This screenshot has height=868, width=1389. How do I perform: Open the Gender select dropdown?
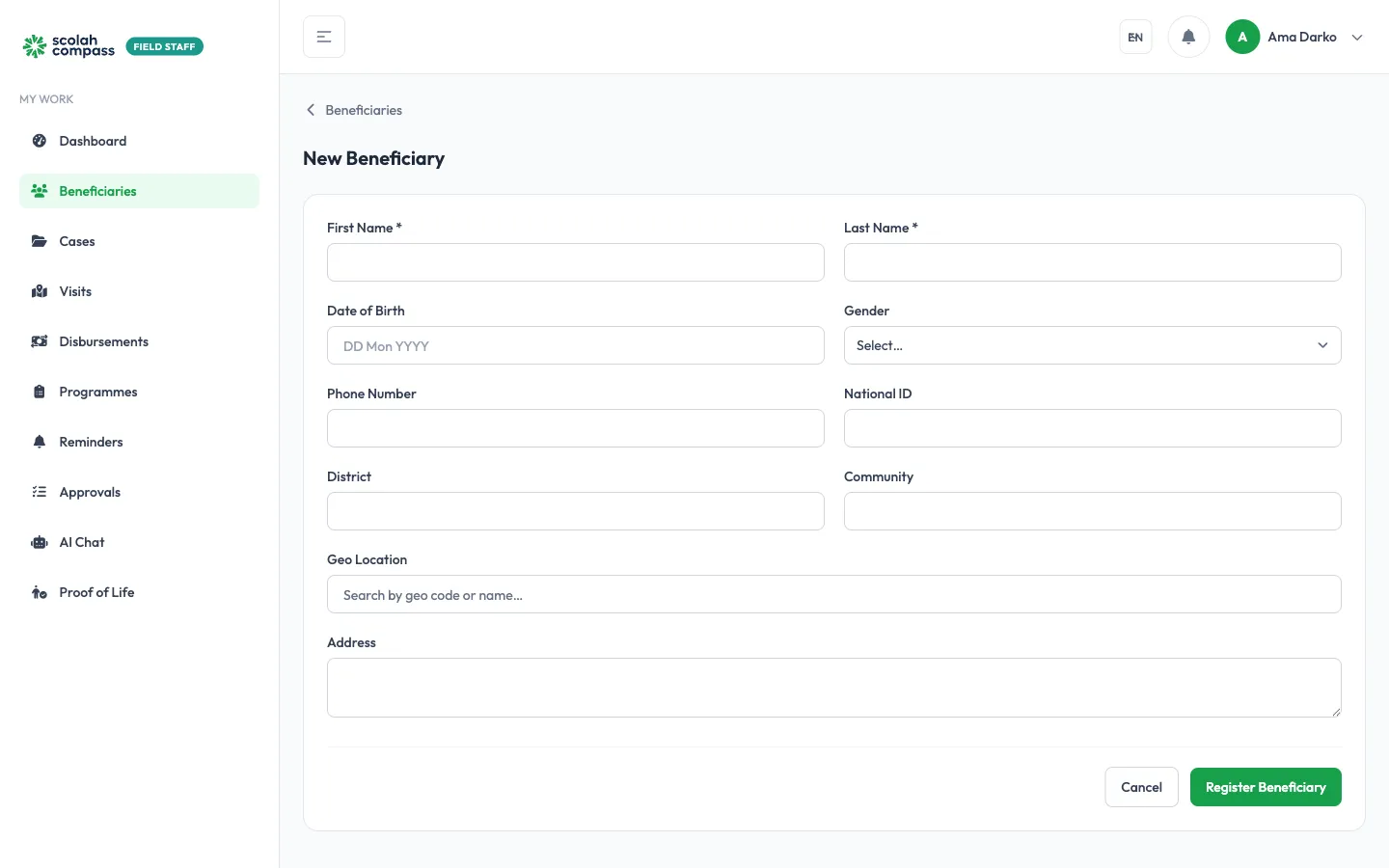click(1092, 345)
